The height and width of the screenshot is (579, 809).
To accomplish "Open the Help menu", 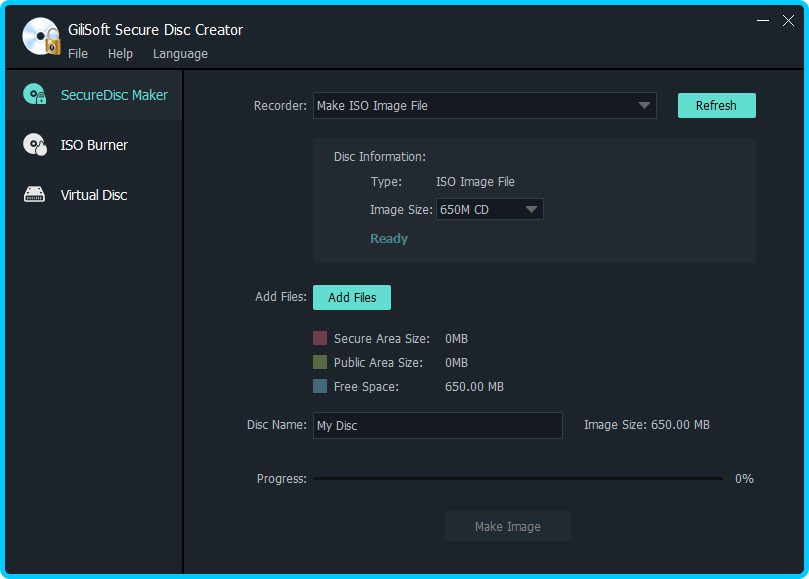I will click(120, 54).
